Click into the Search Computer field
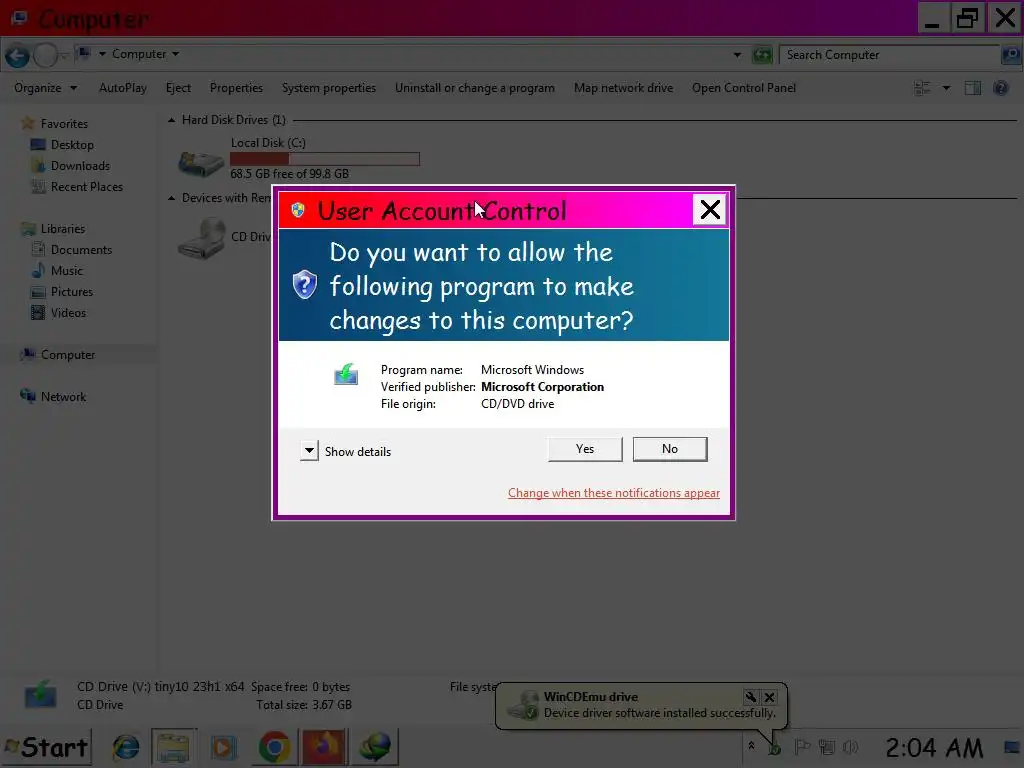This screenshot has height=768, width=1024. pos(889,55)
